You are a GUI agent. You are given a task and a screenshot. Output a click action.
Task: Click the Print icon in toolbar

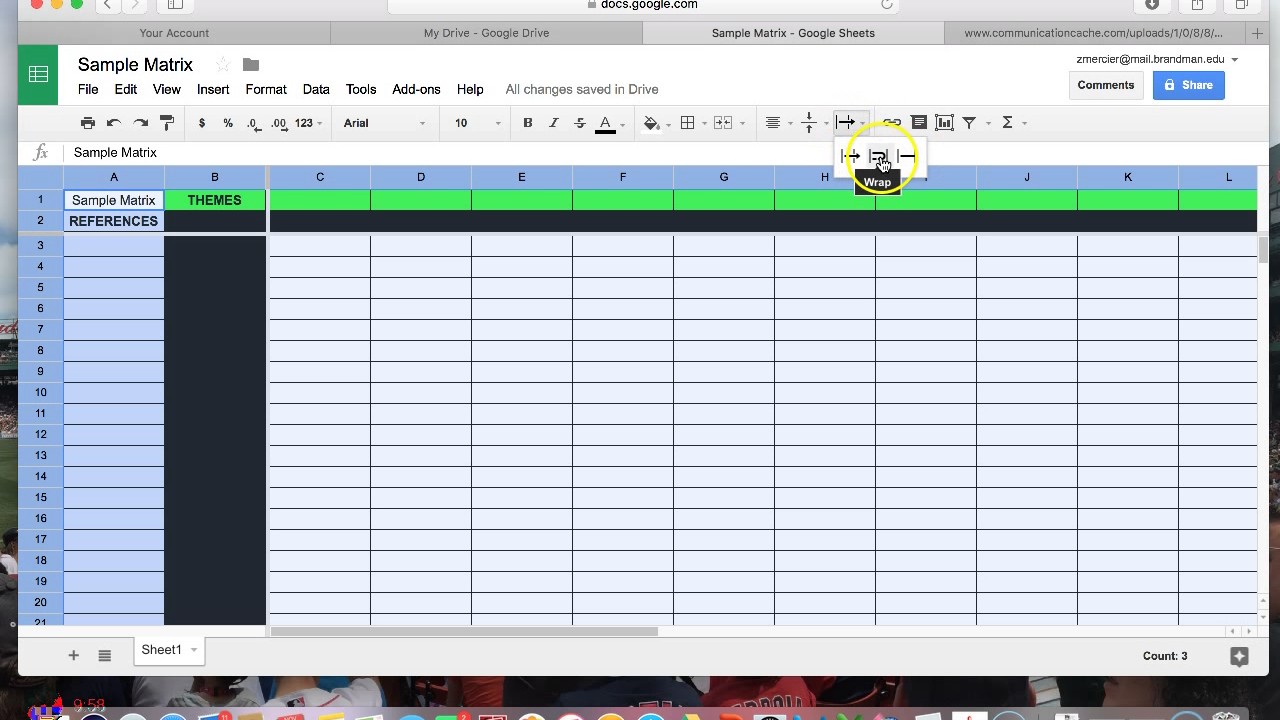(88, 123)
